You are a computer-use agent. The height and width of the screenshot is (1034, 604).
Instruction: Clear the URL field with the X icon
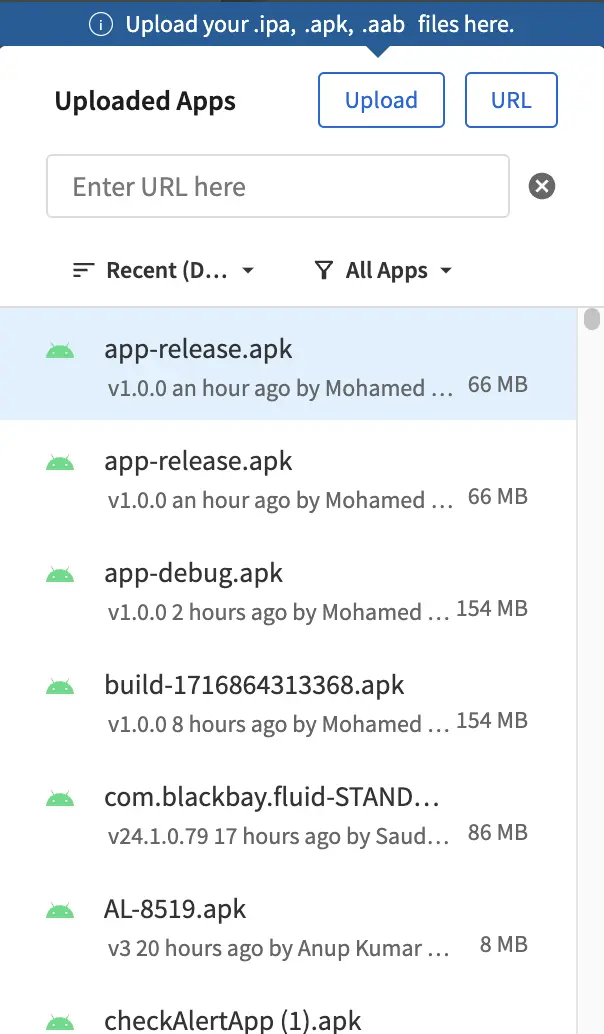tap(542, 186)
